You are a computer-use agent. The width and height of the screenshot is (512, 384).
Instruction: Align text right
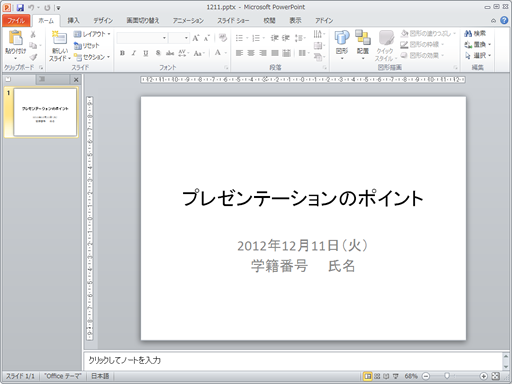click(263, 53)
